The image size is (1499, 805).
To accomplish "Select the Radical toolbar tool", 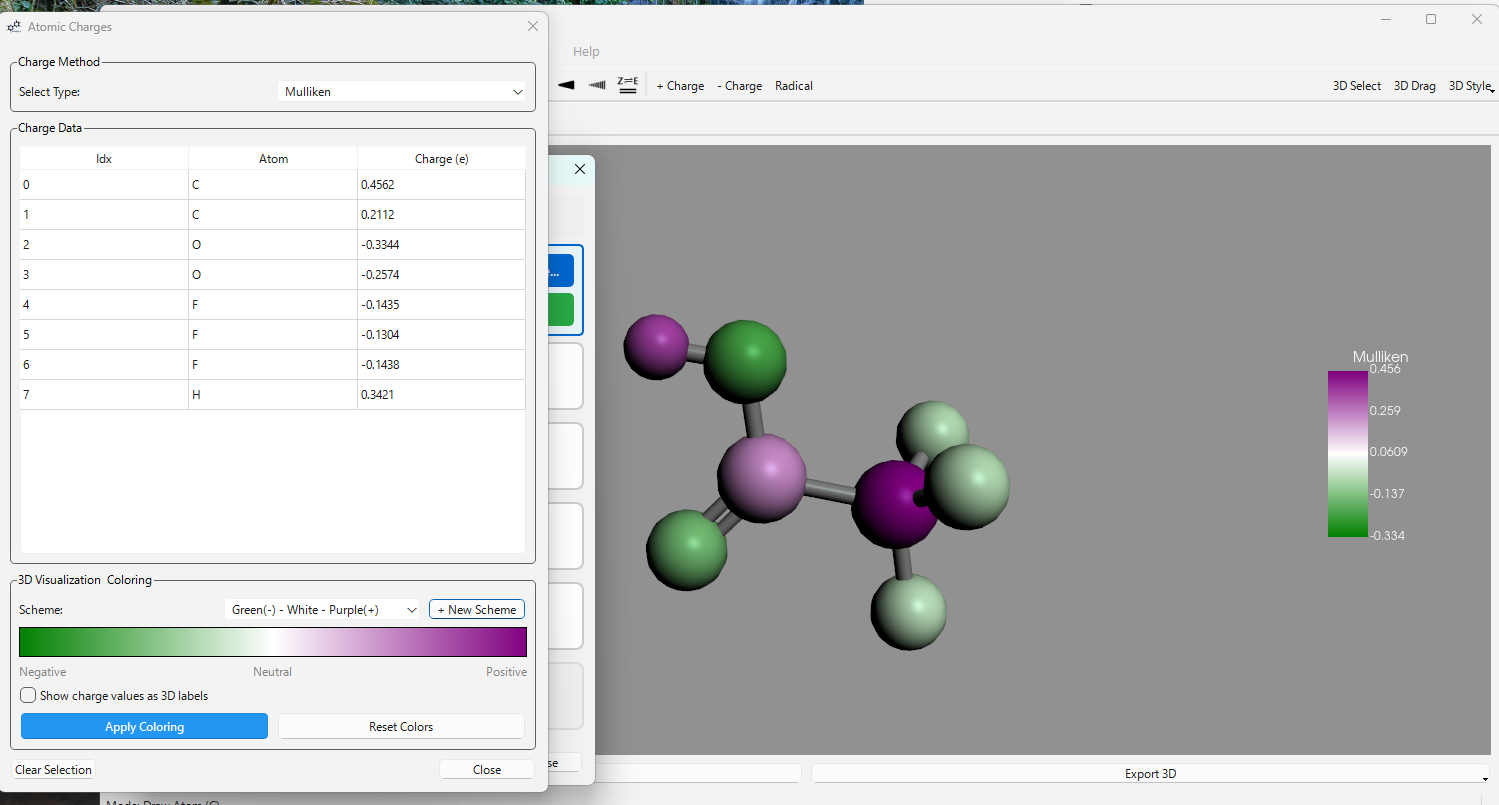I will (x=794, y=86).
